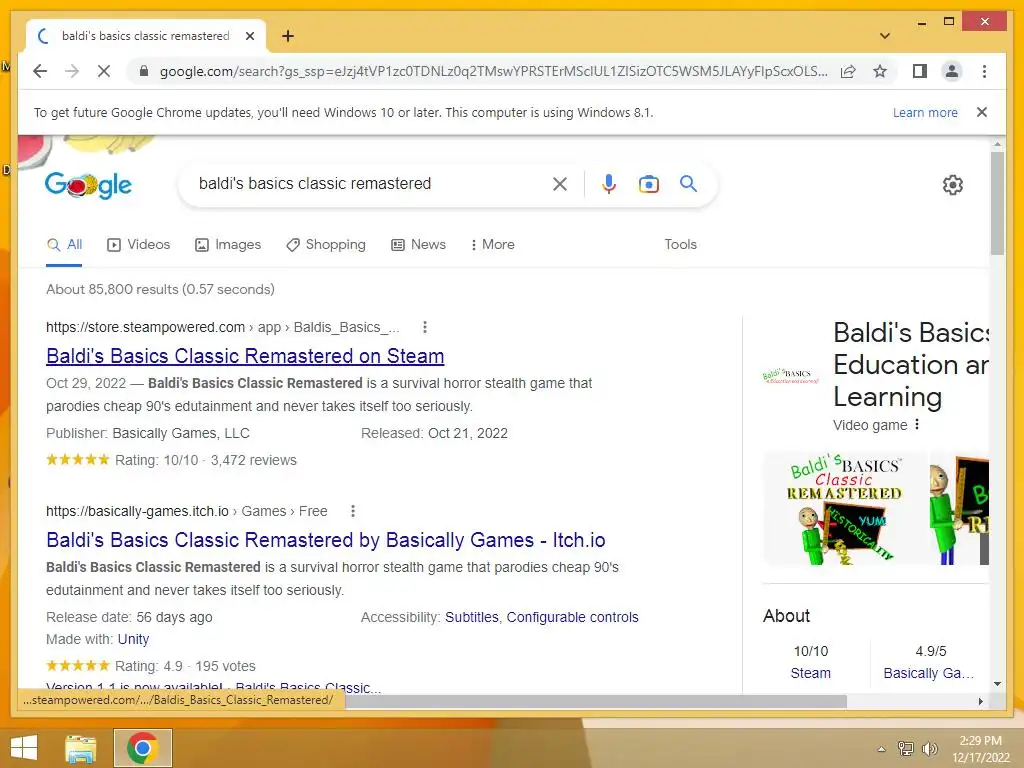Open File Explorer from the taskbar

coord(80,748)
